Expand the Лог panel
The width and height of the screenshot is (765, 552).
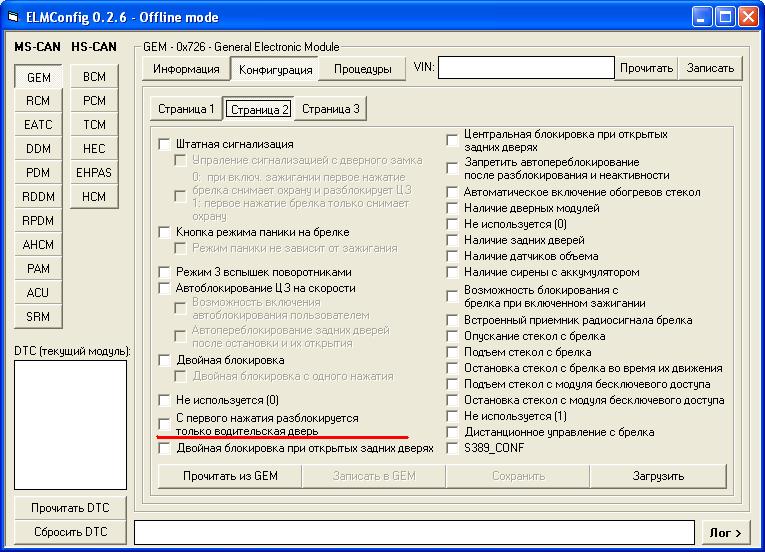(x=725, y=532)
